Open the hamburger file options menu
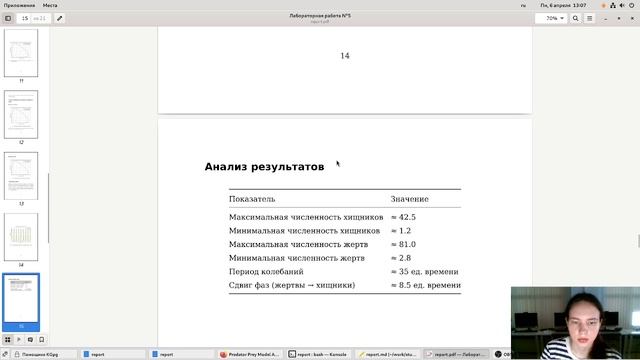 click(590, 18)
